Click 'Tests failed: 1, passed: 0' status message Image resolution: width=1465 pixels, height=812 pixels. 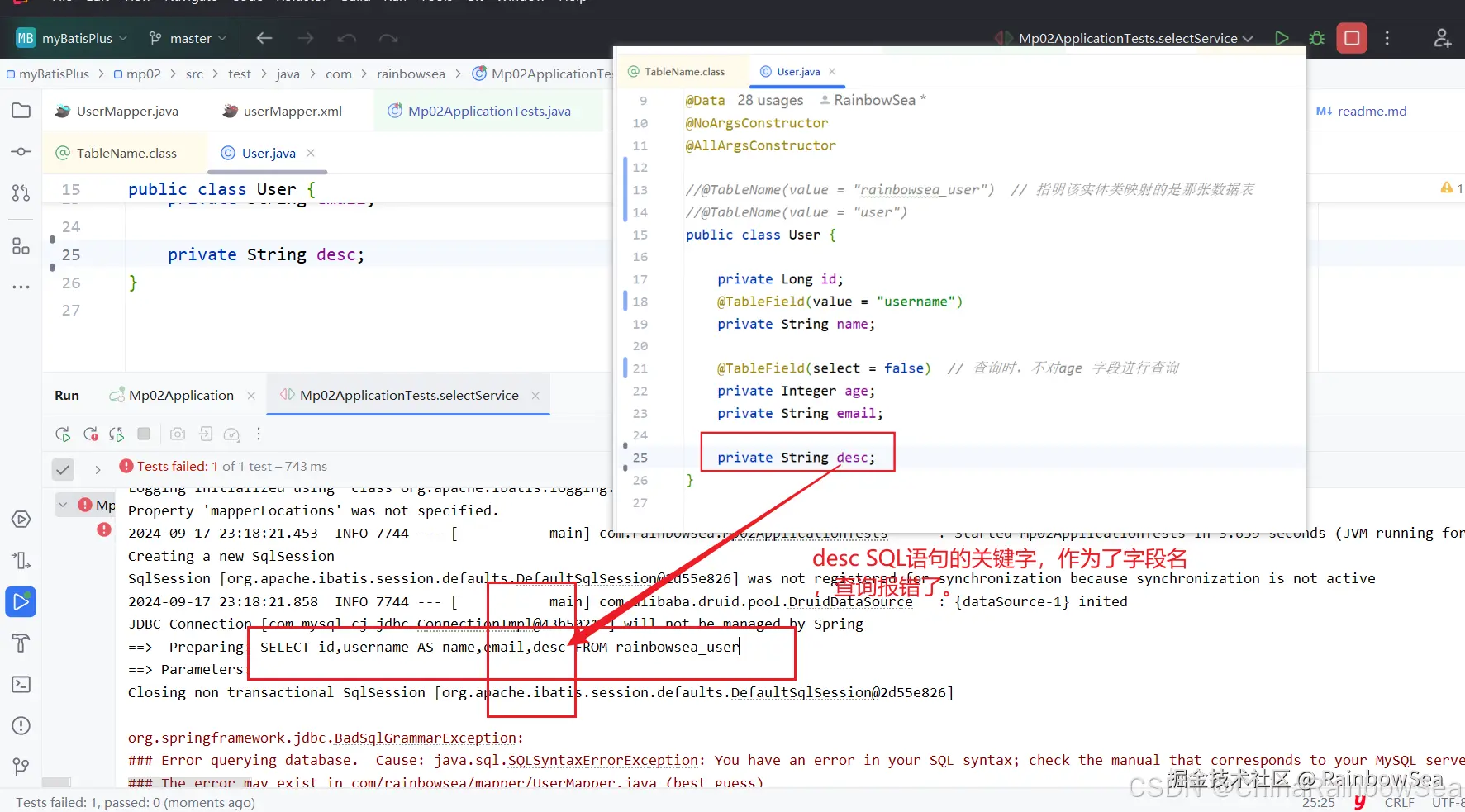tap(136, 802)
